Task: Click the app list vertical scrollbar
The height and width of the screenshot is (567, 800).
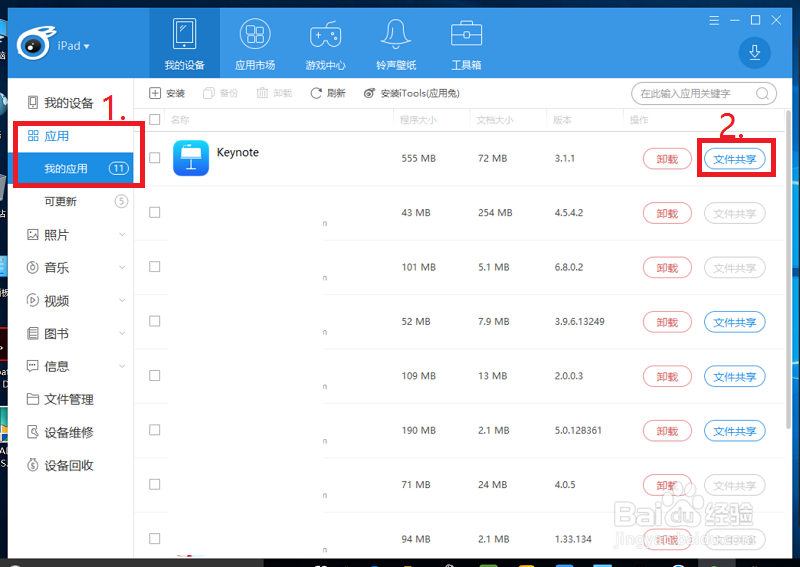Action: pos(789,268)
